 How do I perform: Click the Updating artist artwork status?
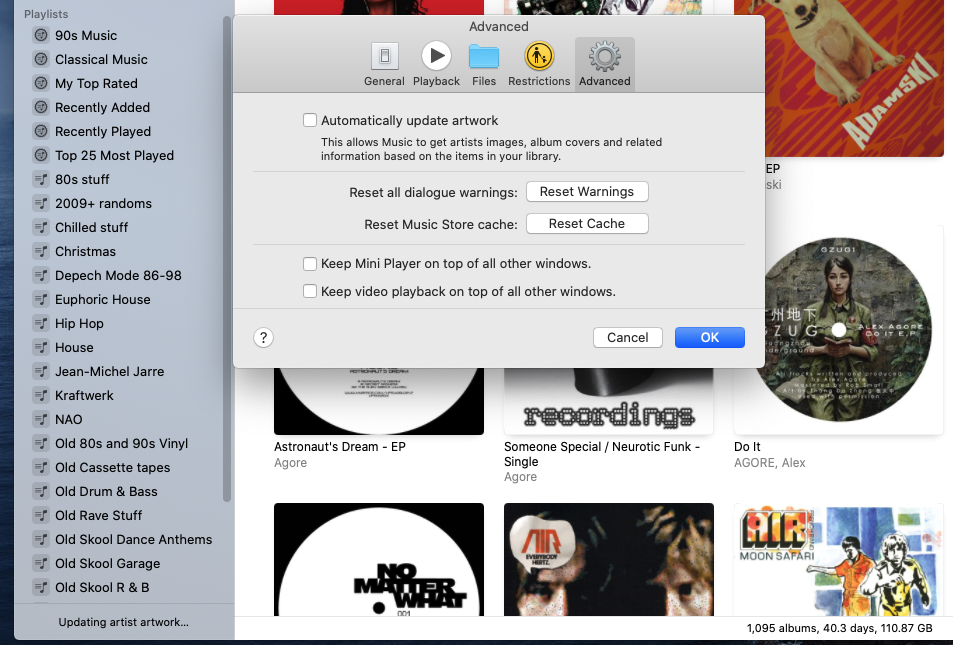[x=123, y=622]
